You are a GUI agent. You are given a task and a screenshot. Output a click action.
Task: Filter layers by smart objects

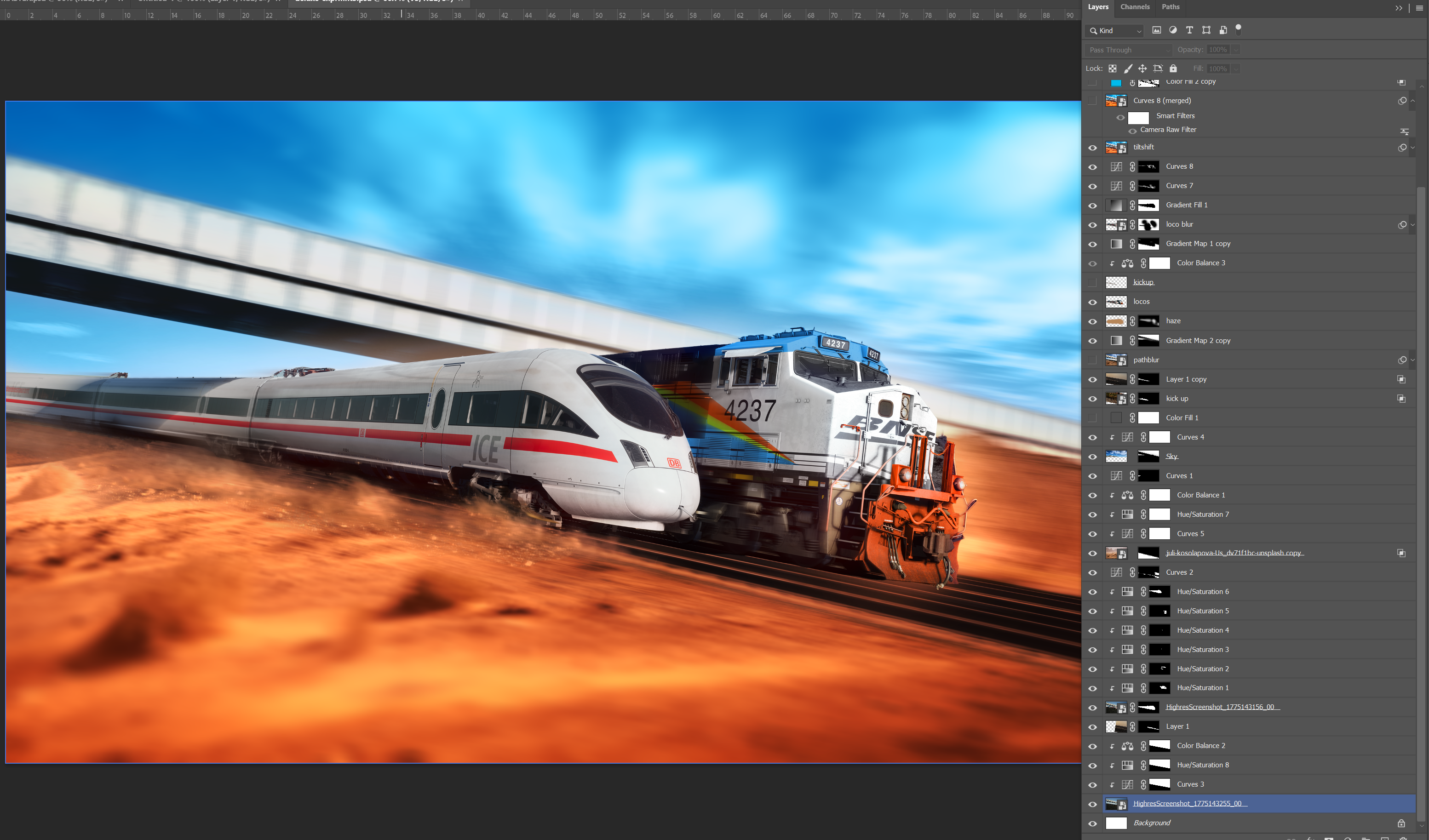1223,30
